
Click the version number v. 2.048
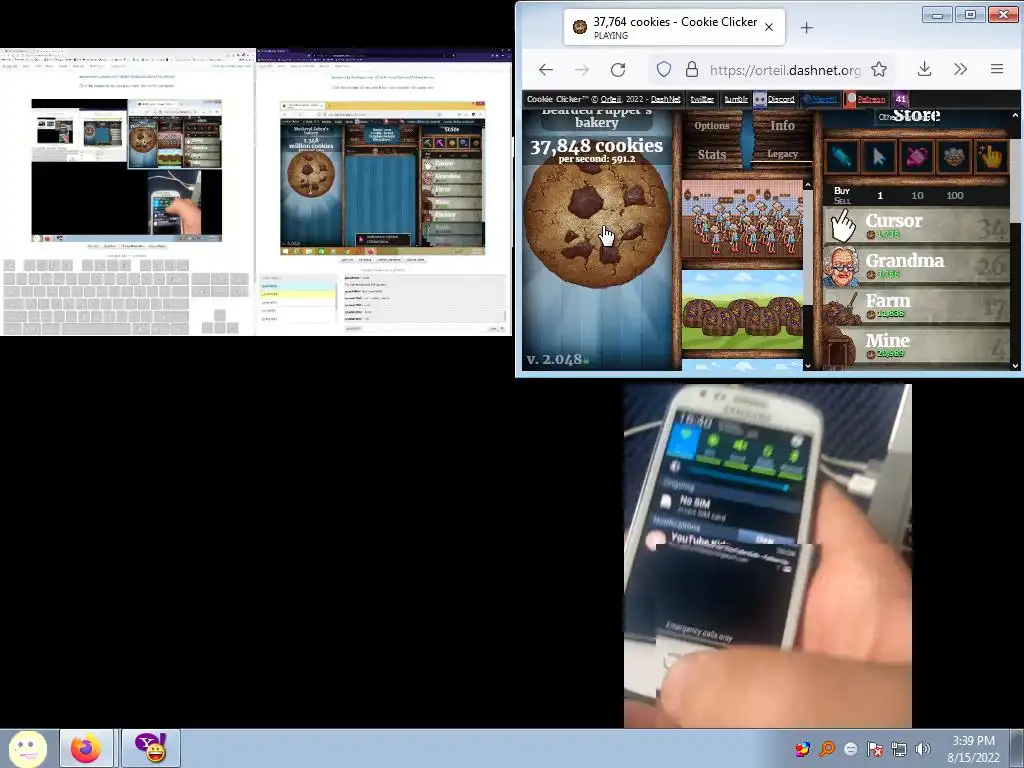[x=554, y=359]
